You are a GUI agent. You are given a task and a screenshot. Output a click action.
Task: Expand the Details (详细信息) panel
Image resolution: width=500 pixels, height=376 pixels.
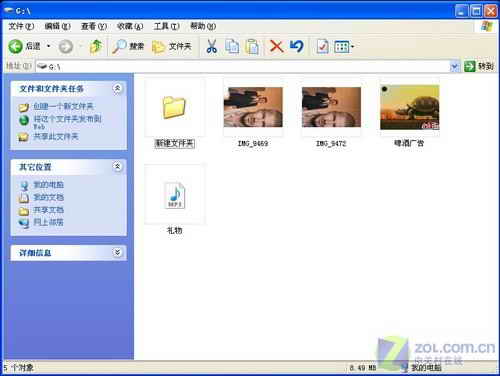tap(117, 252)
